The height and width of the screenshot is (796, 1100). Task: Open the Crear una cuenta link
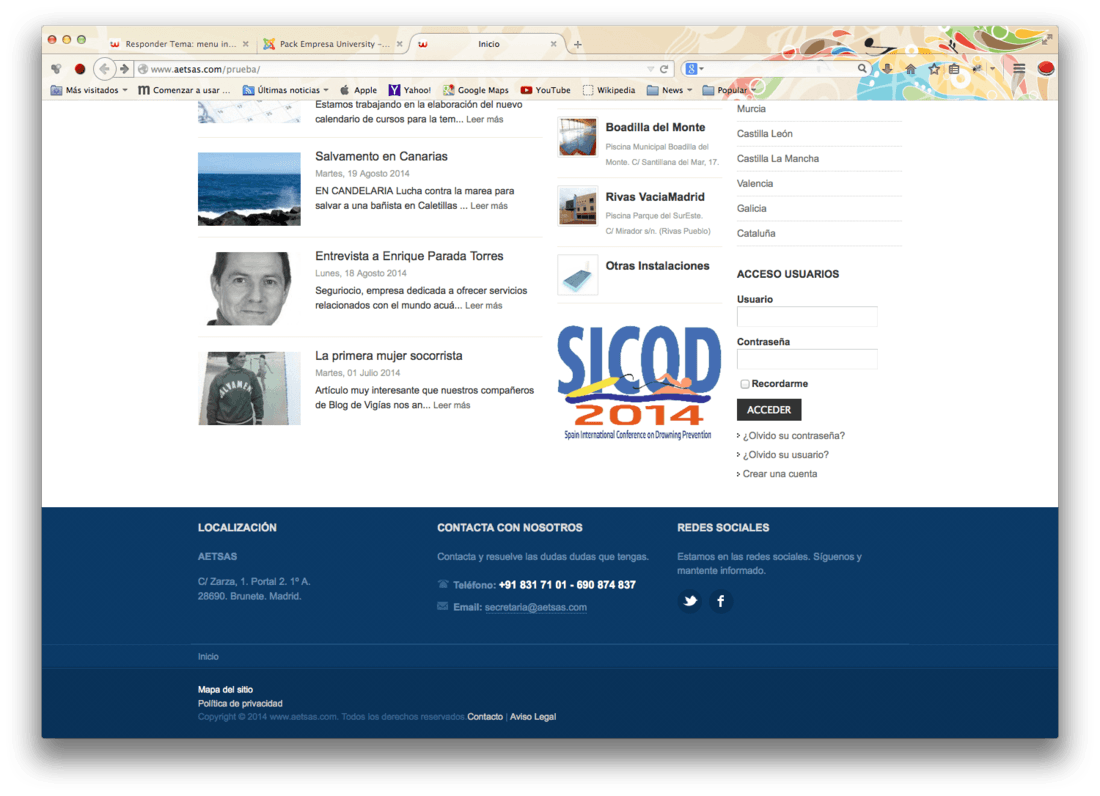(x=779, y=474)
